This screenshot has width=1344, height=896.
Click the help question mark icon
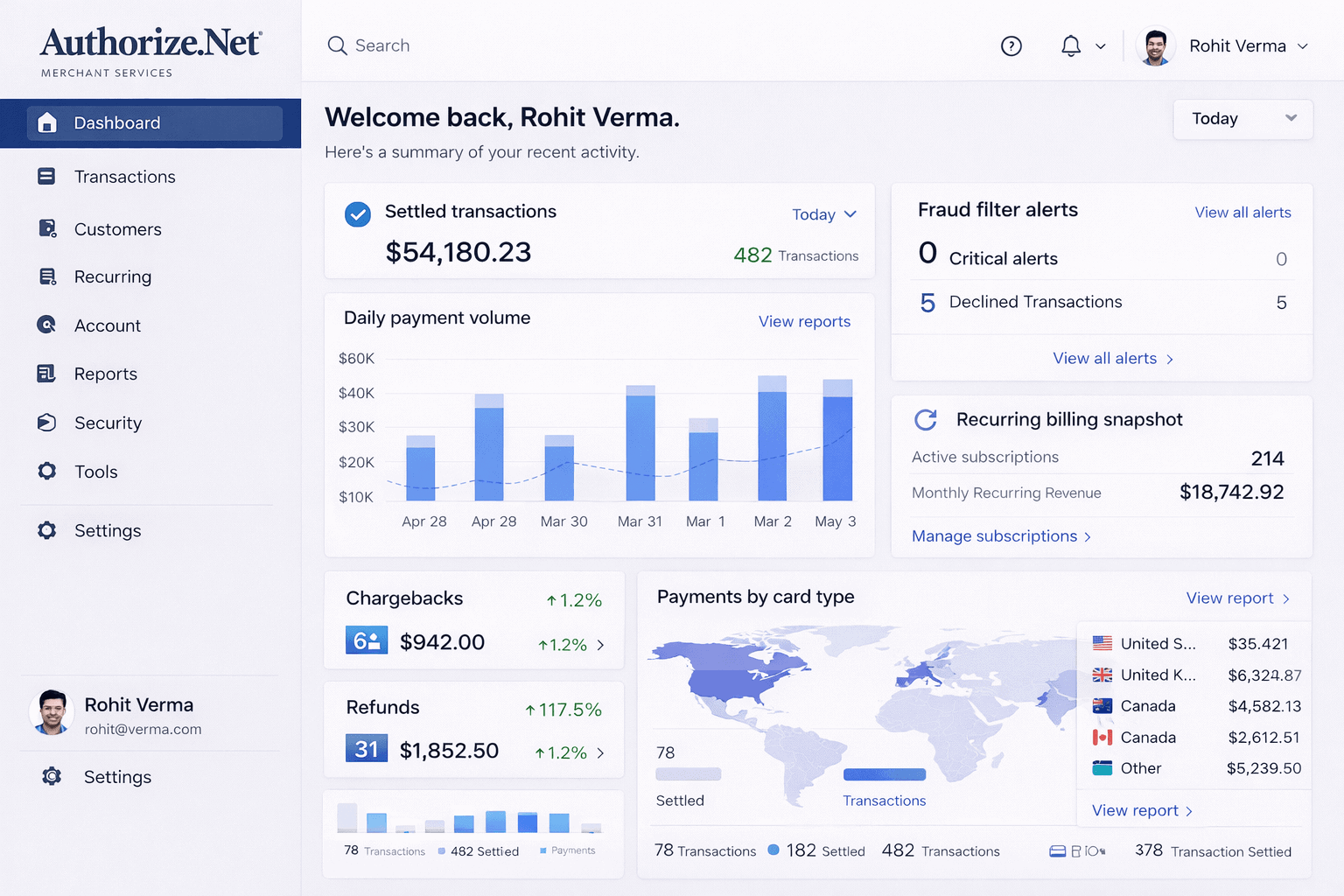pyautogui.click(x=1011, y=46)
